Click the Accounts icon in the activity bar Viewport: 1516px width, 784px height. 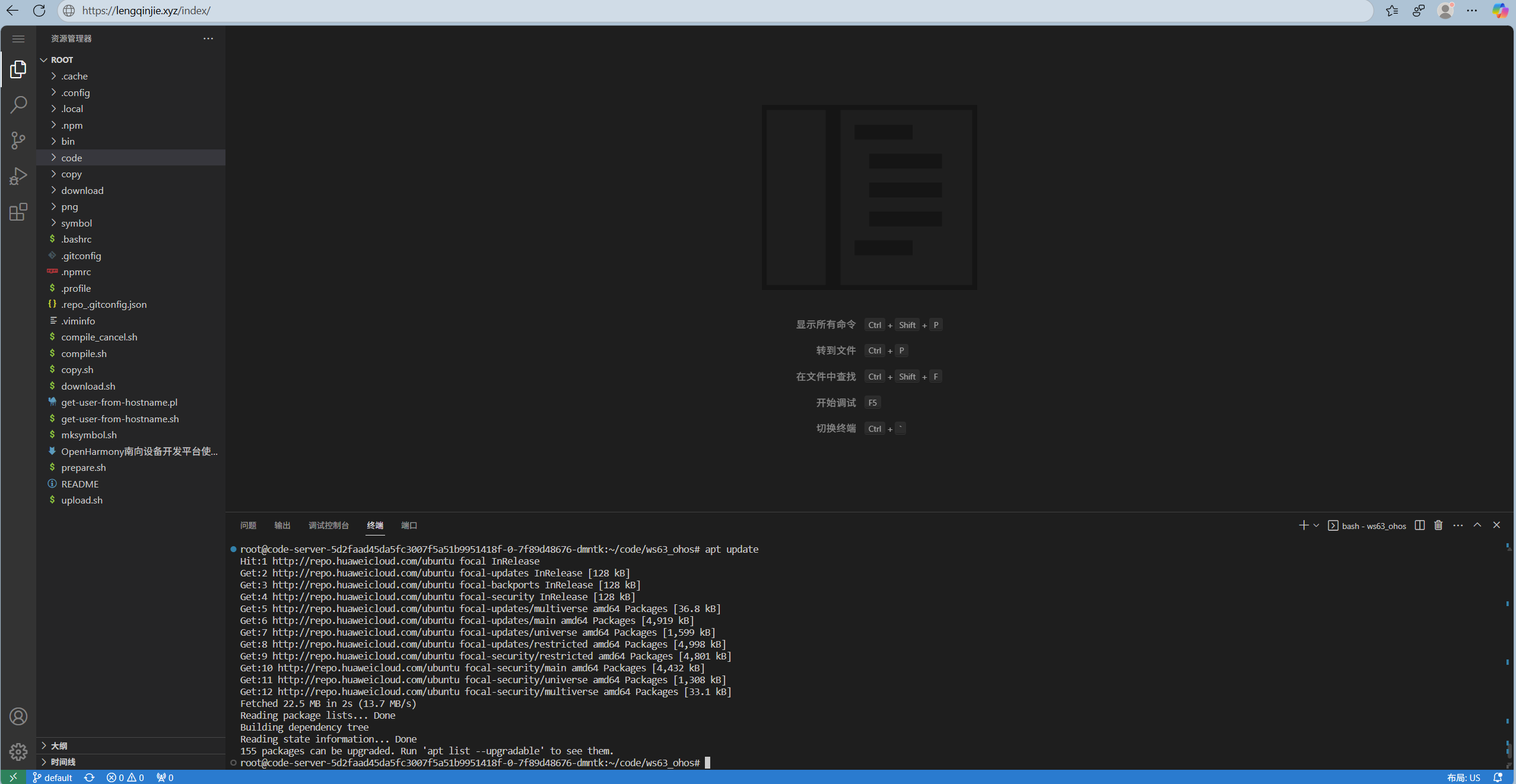18,716
